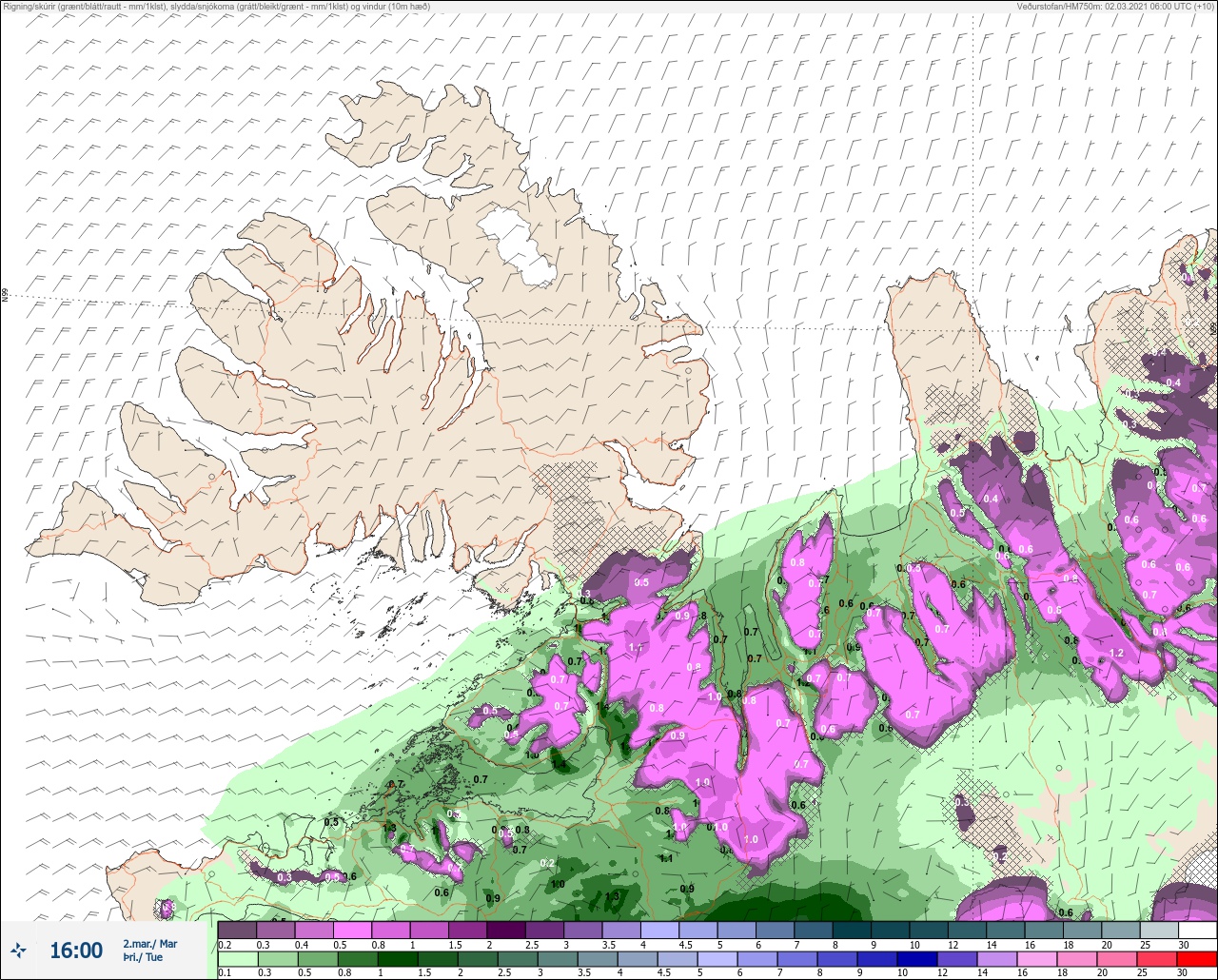Click the 1.3 precipitation value in dark green area
The width and height of the screenshot is (1218, 980).
click(x=612, y=895)
